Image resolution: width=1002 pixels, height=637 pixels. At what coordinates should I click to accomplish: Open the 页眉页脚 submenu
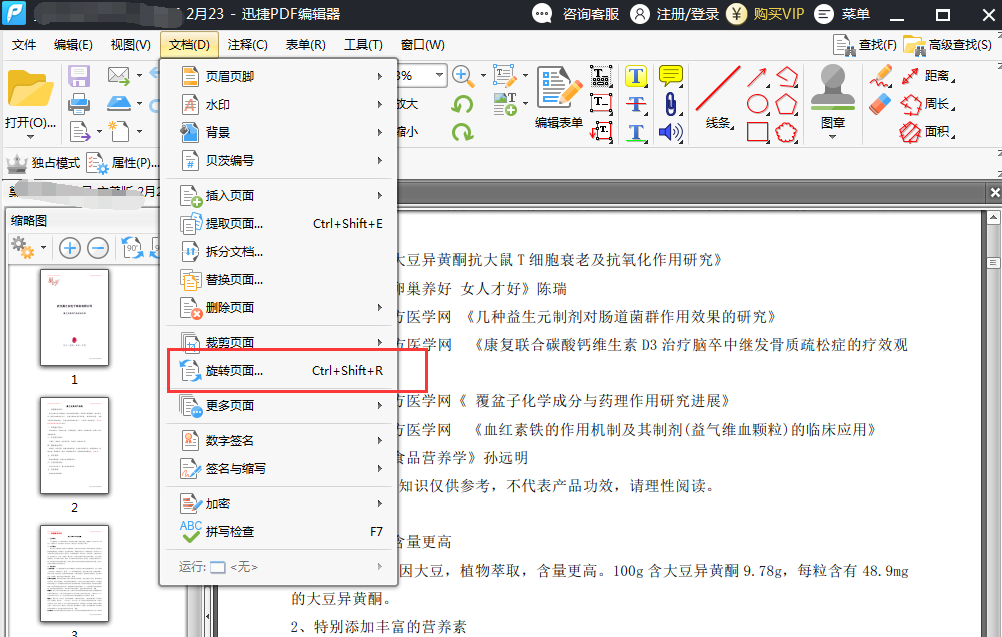280,76
